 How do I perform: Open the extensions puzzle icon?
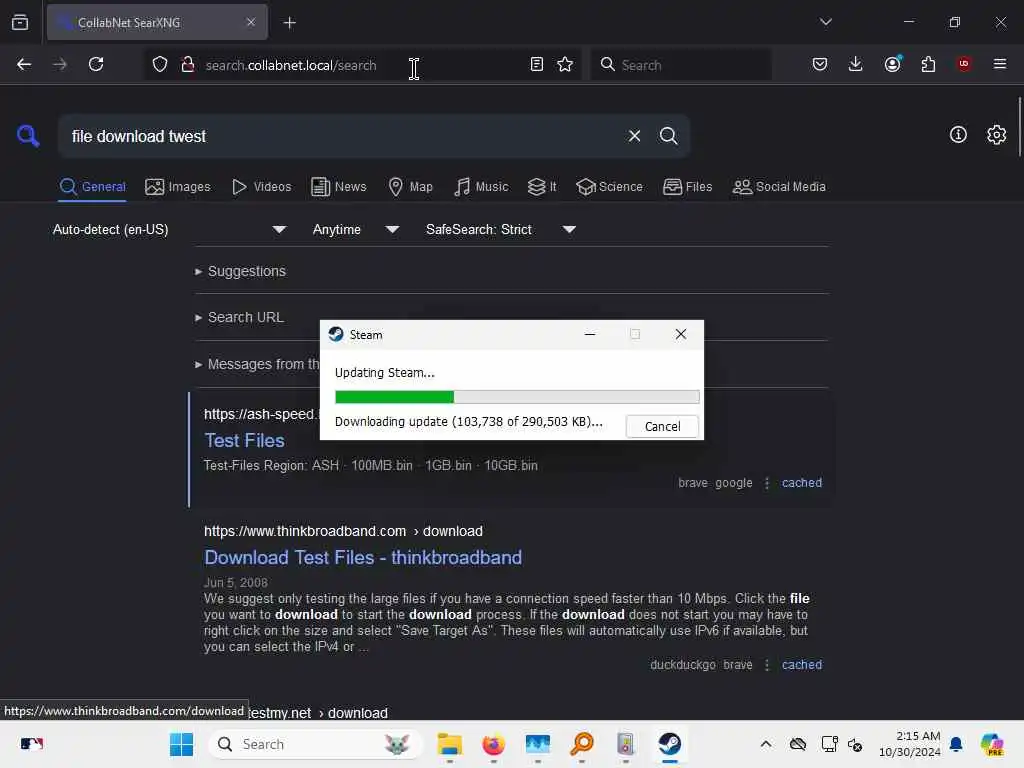[x=928, y=64]
